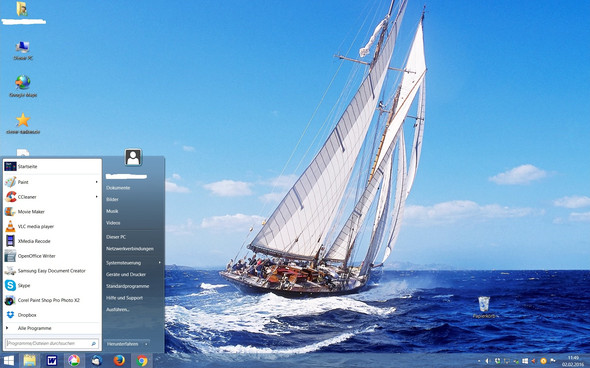Open Dokumente in the start menu
Image resolution: width=590 pixels, height=368 pixels.
(x=118, y=188)
